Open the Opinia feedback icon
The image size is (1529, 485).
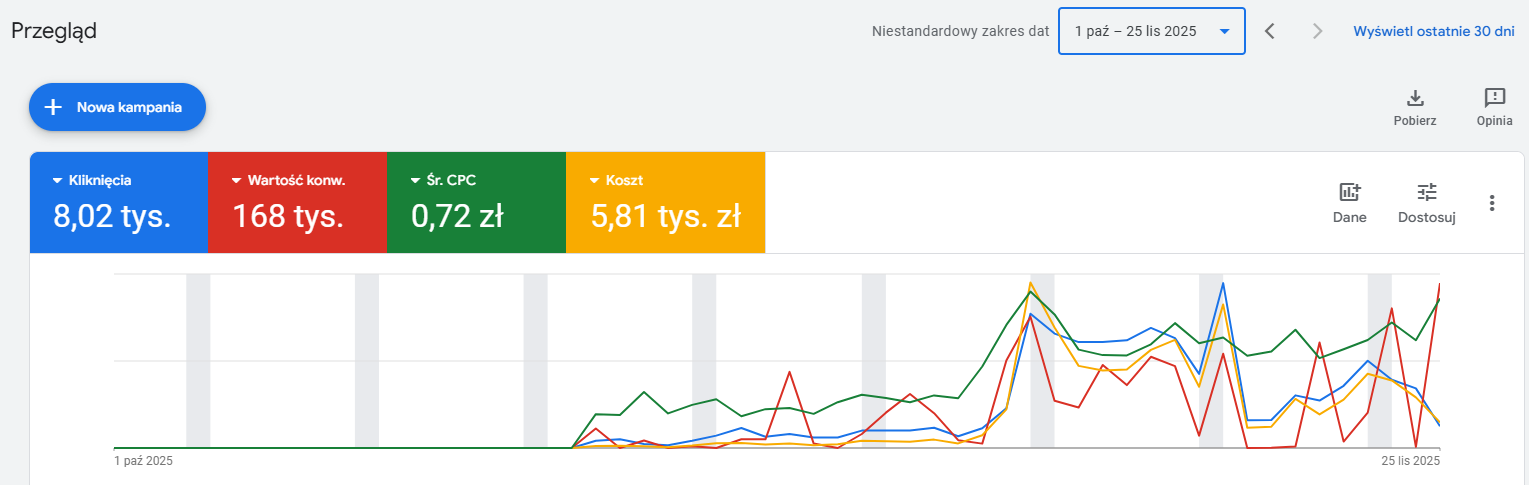[x=1494, y=98]
